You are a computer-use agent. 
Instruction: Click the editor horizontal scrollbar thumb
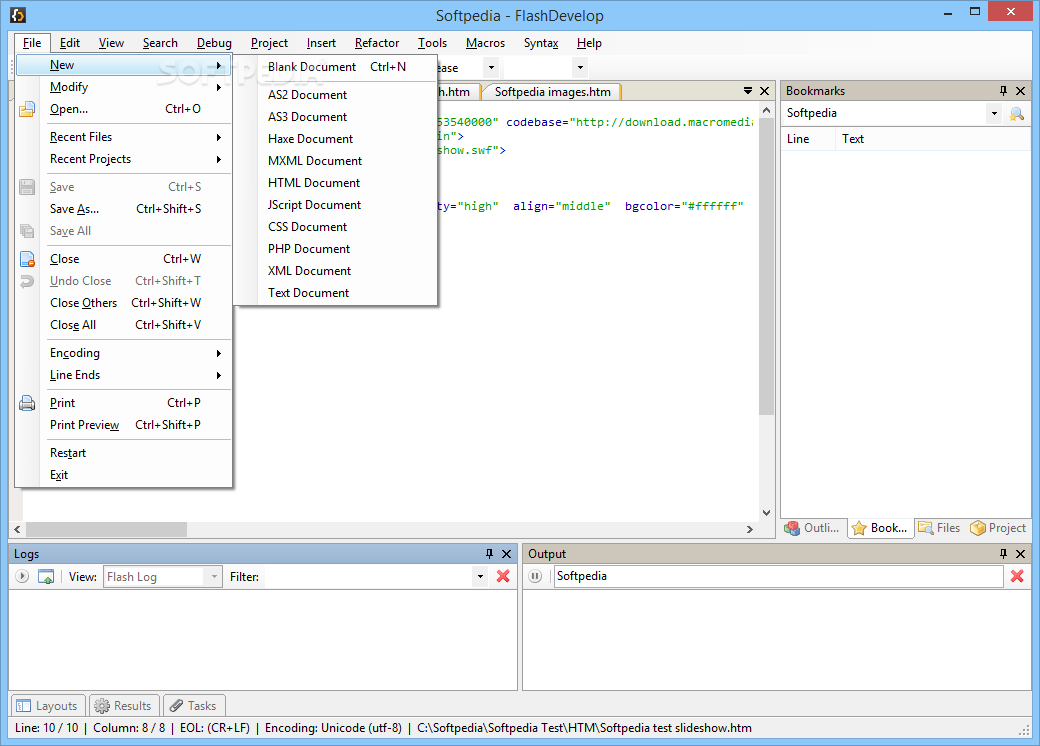tap(106, 529)
